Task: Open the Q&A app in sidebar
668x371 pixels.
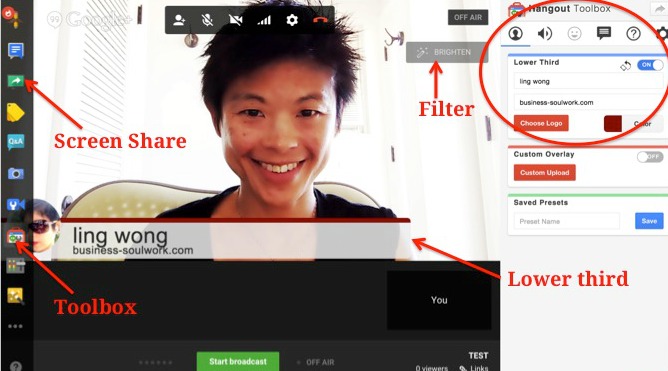Action: [x=15, y=141]
